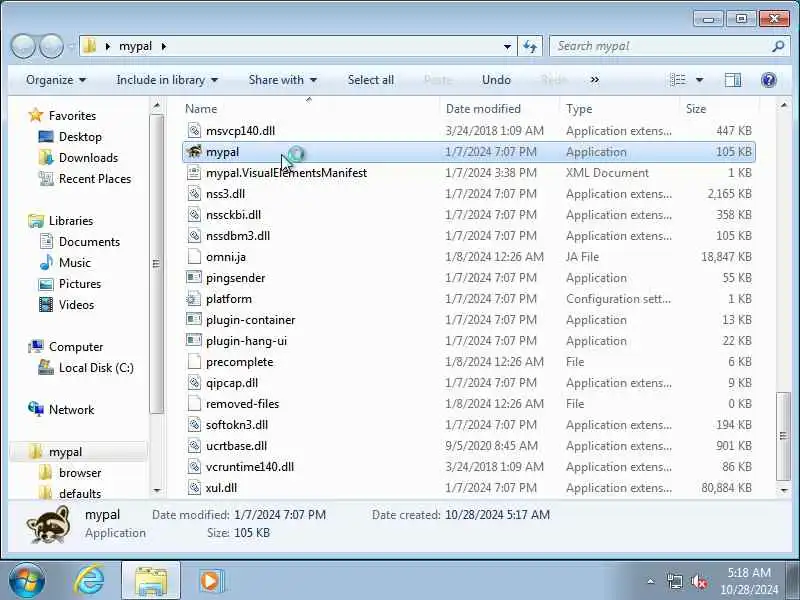
Task: Open the Pictures library
Action: click(80, 284)
